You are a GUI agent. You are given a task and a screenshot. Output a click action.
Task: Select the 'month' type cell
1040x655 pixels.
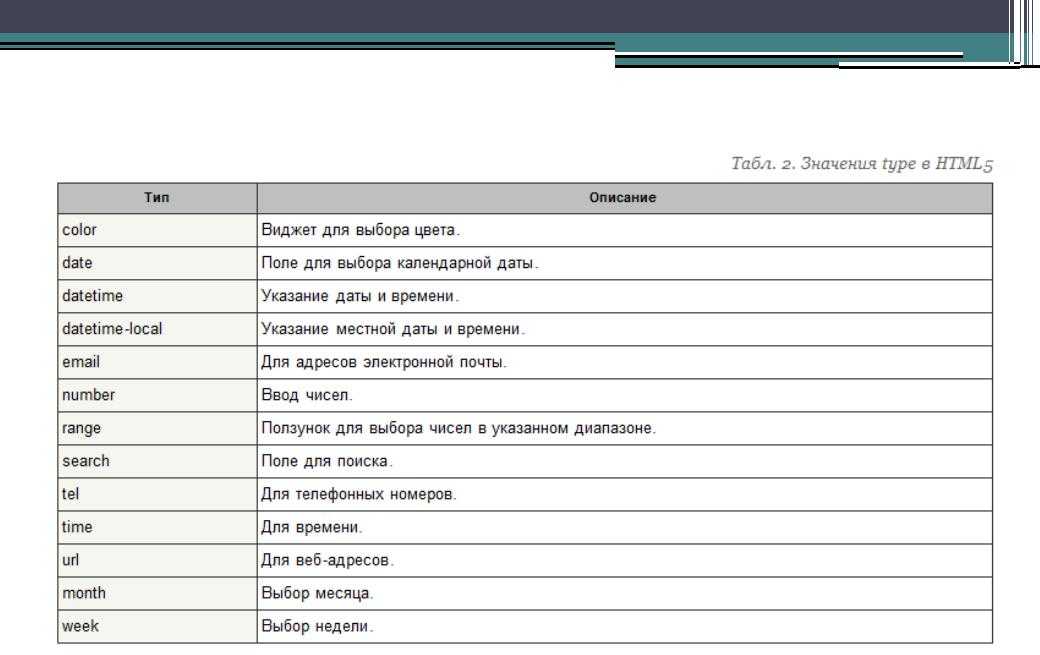click(x=157, y=593)
